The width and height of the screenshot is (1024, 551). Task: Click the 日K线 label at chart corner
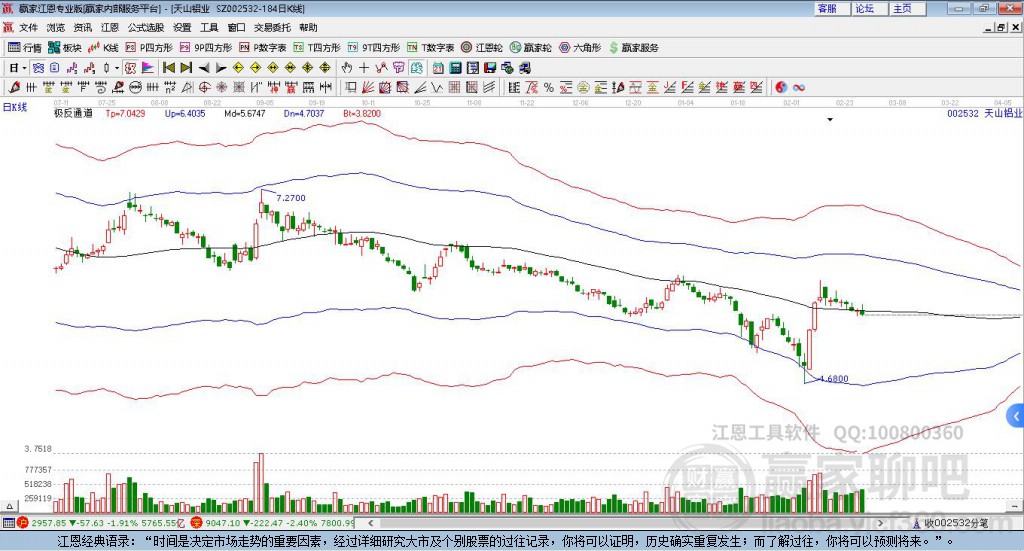(15, 106)
